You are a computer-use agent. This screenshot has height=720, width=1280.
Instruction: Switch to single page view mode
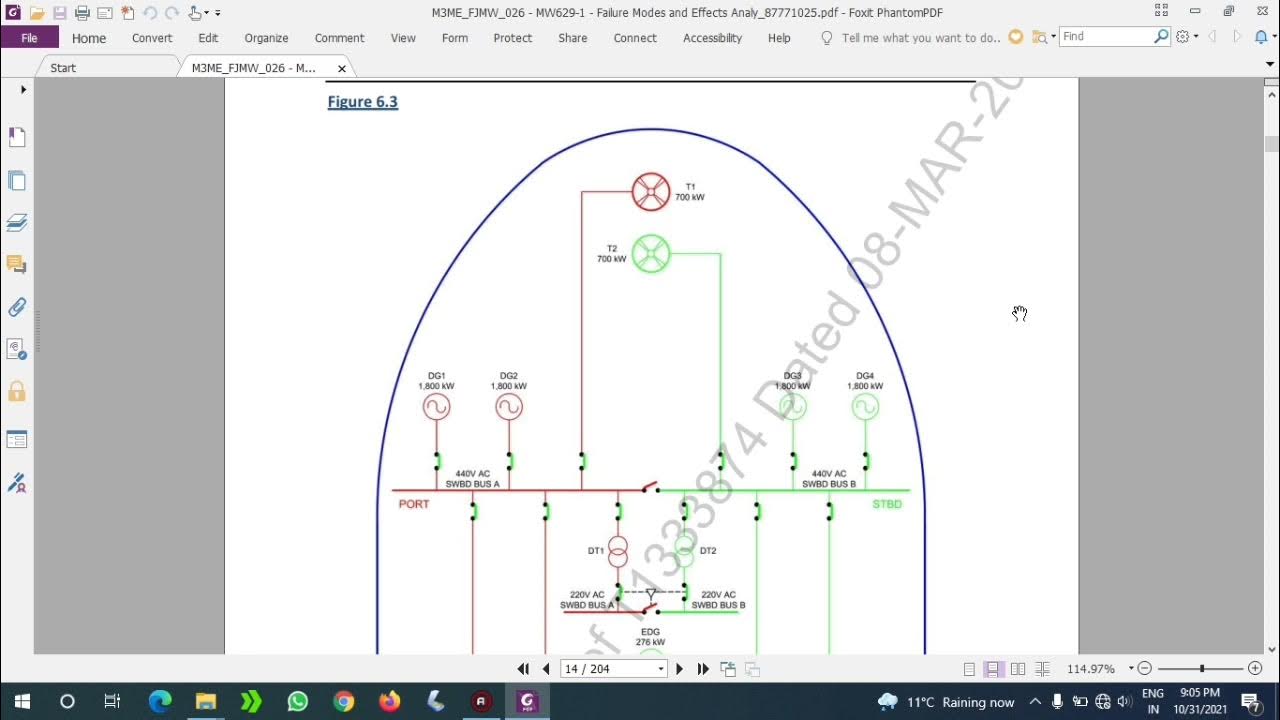pyautogui.click(x=969, y=669)
